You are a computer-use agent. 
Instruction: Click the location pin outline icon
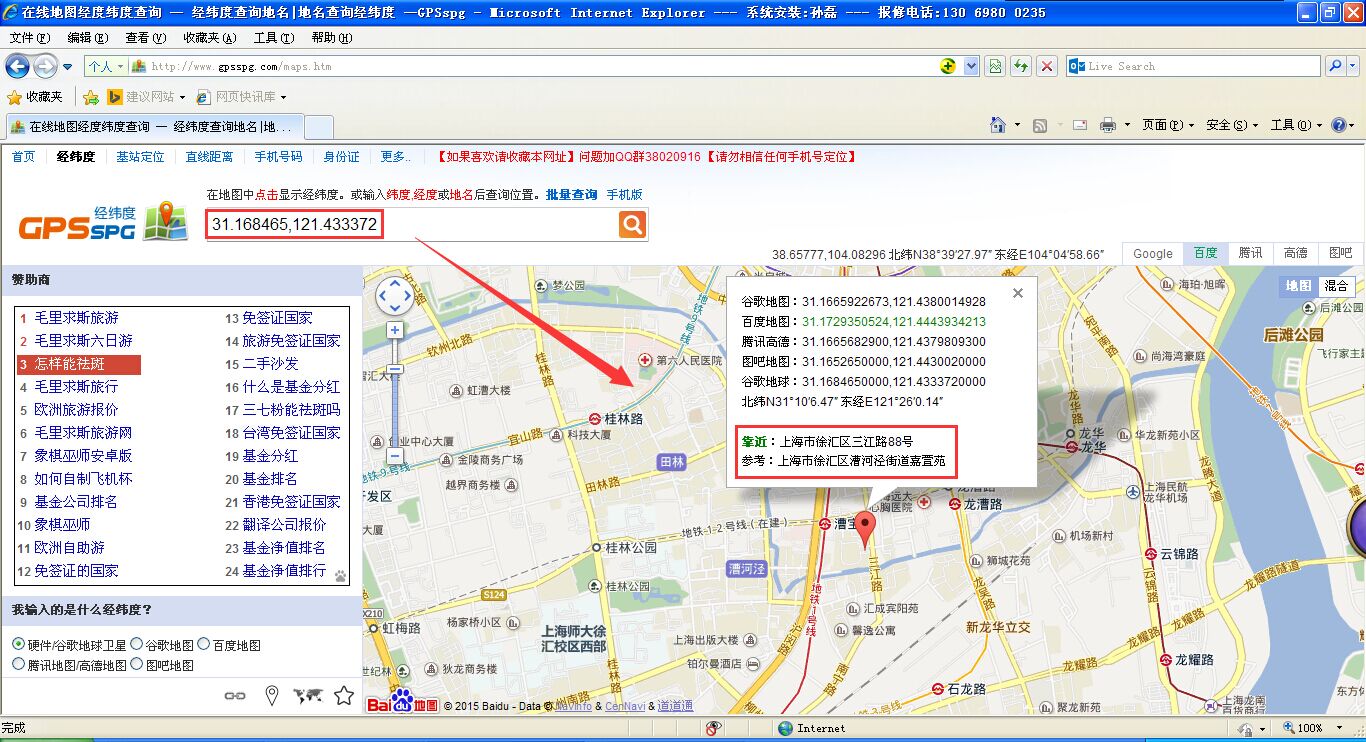(271, 696)
